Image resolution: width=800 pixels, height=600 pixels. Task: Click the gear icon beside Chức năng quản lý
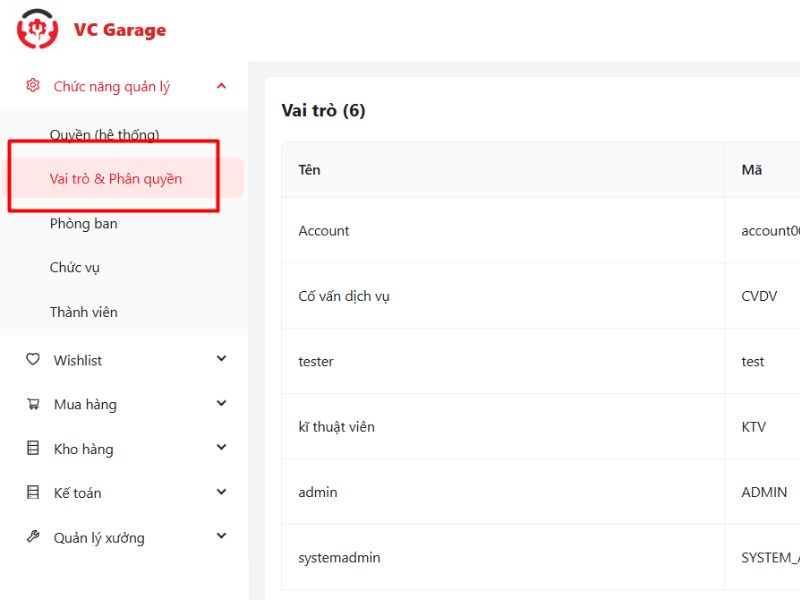point(33,86)
